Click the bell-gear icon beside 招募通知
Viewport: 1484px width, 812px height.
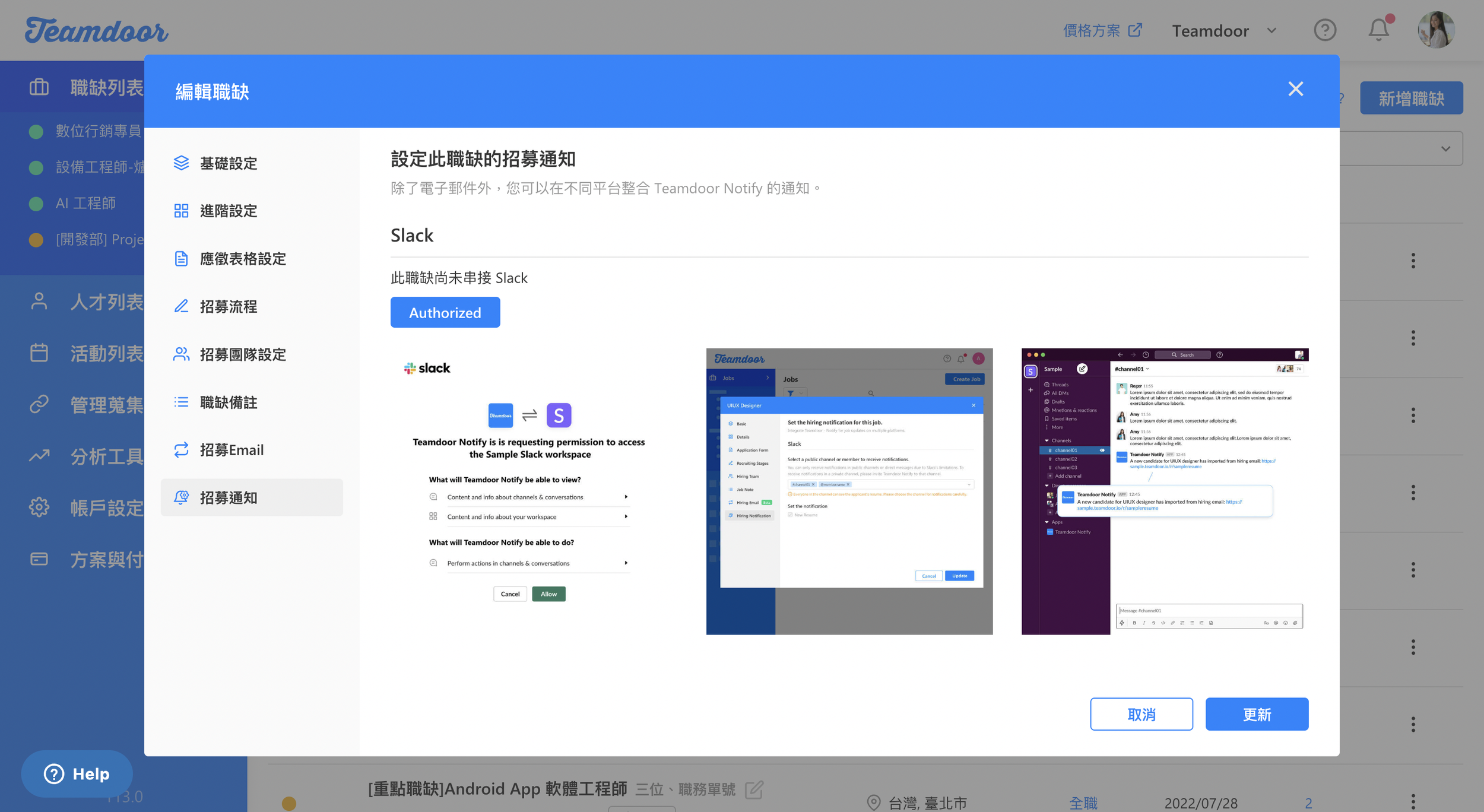pos(181,497)
